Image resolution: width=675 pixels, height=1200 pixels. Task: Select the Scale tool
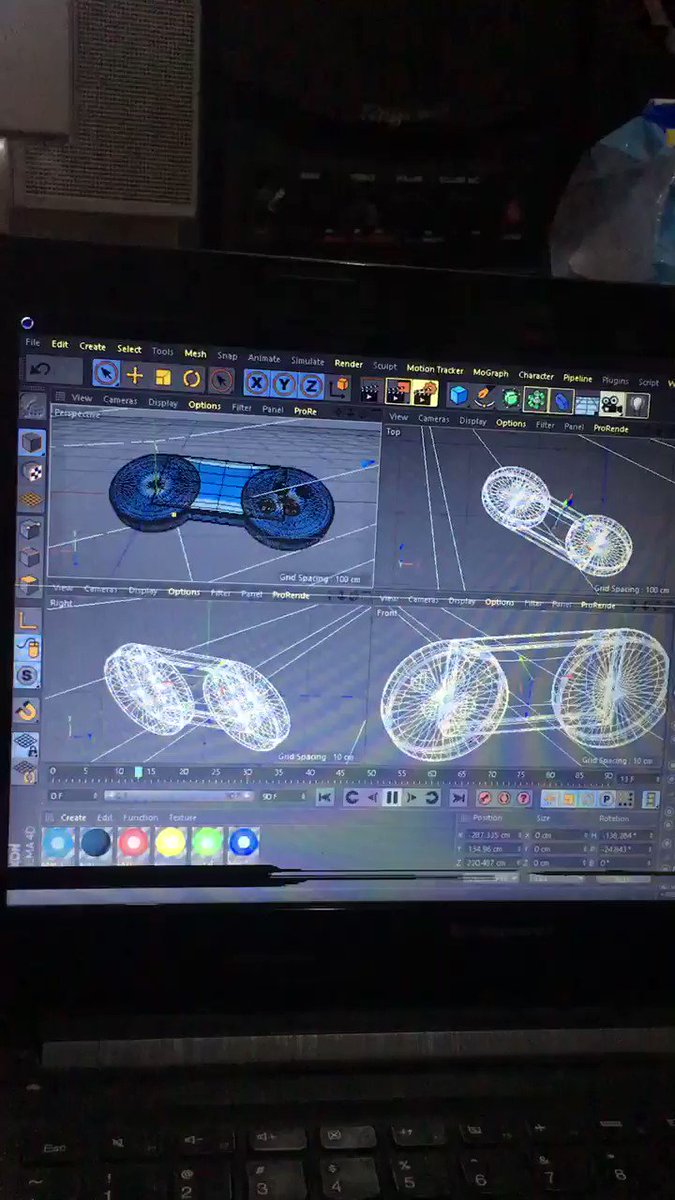163,378
